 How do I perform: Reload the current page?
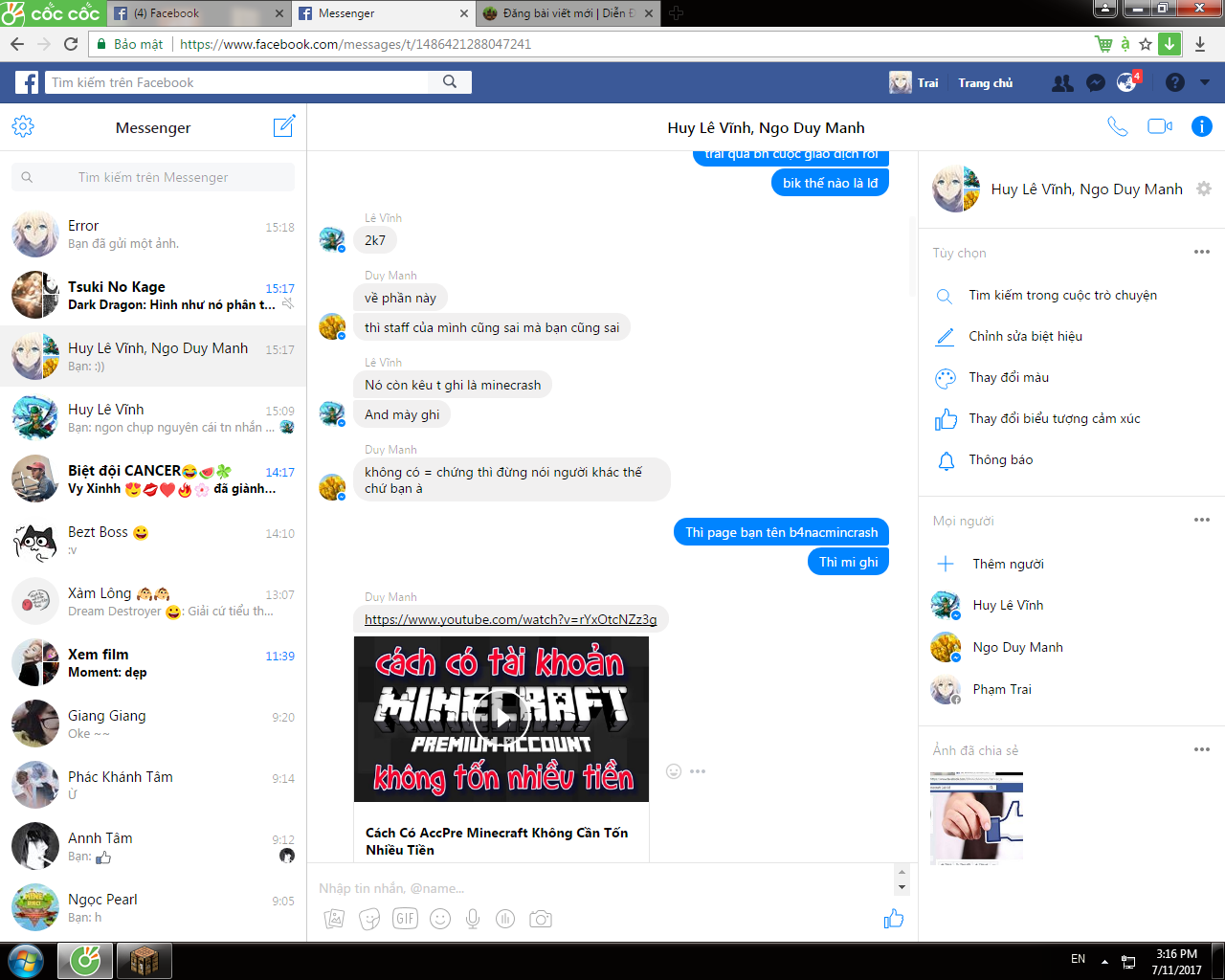click(x=71, y=44)
